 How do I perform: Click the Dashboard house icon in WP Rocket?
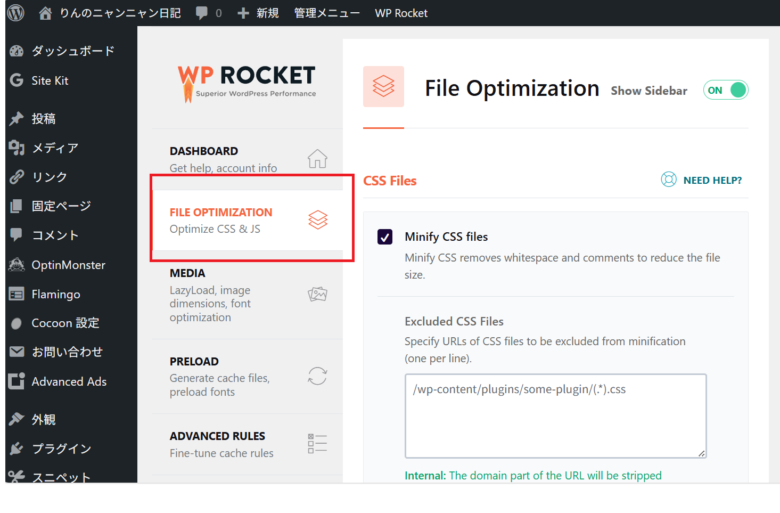pos(317,159)
